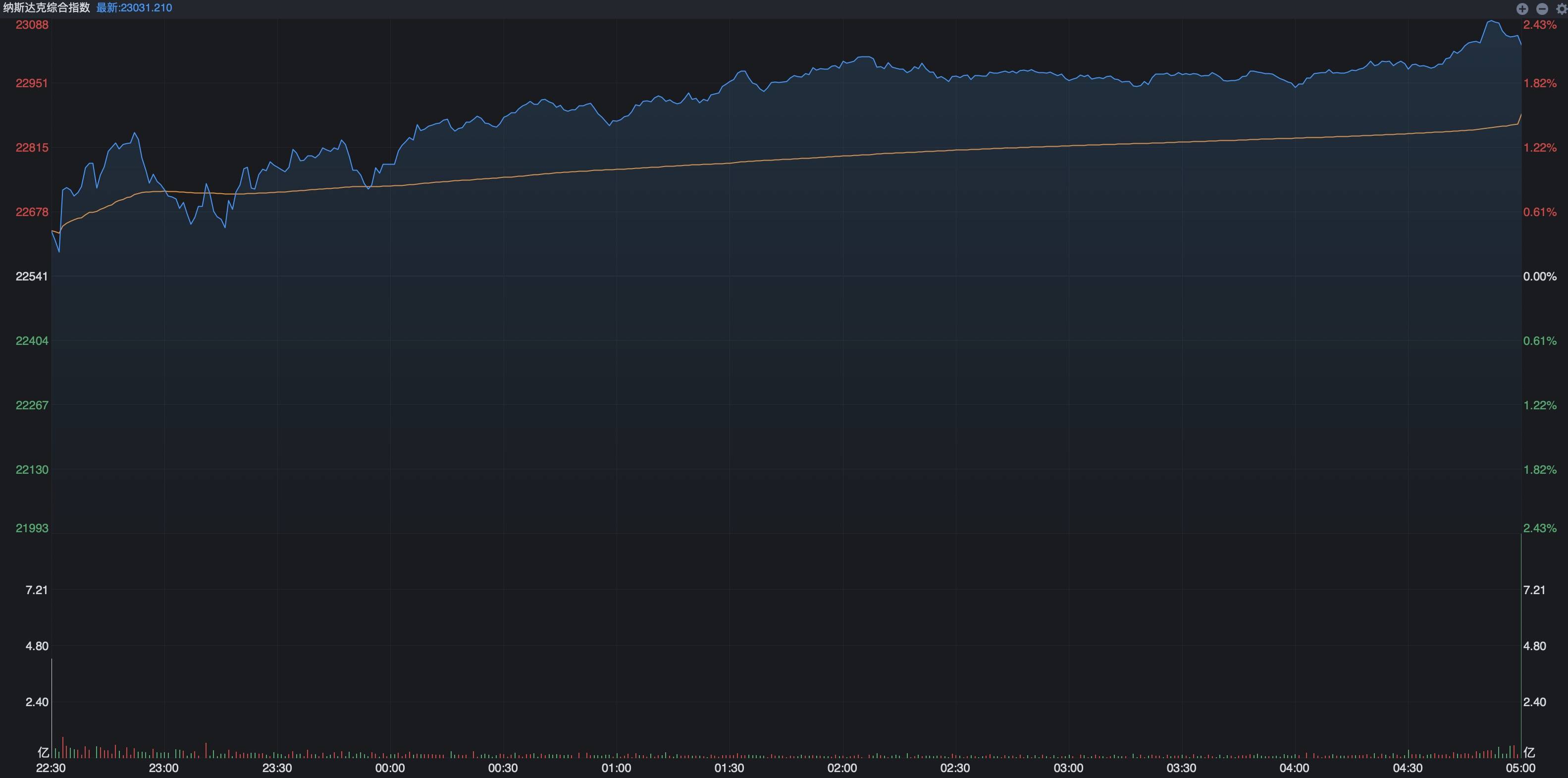
Task: Click the 01:30 time axis label
Action: [729, 768]
